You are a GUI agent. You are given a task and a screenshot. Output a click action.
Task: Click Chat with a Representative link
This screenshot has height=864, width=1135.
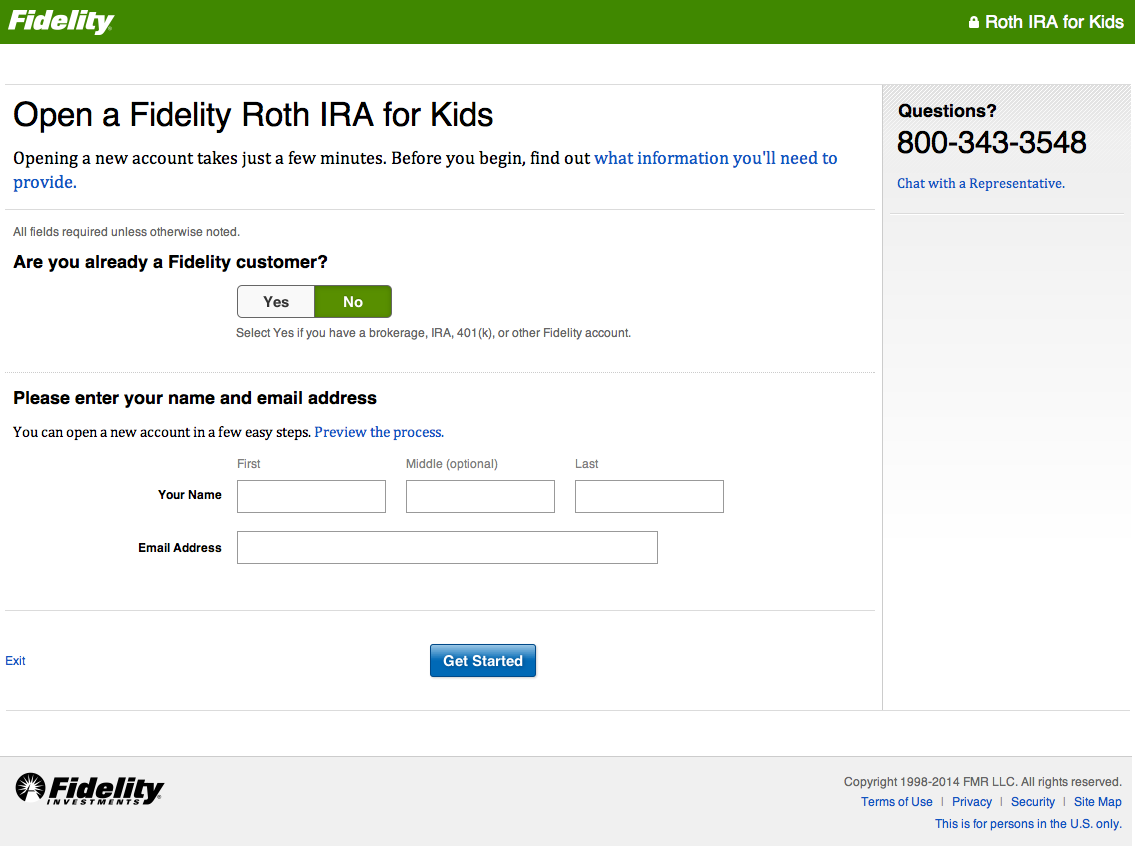click(x=980, y=183)
